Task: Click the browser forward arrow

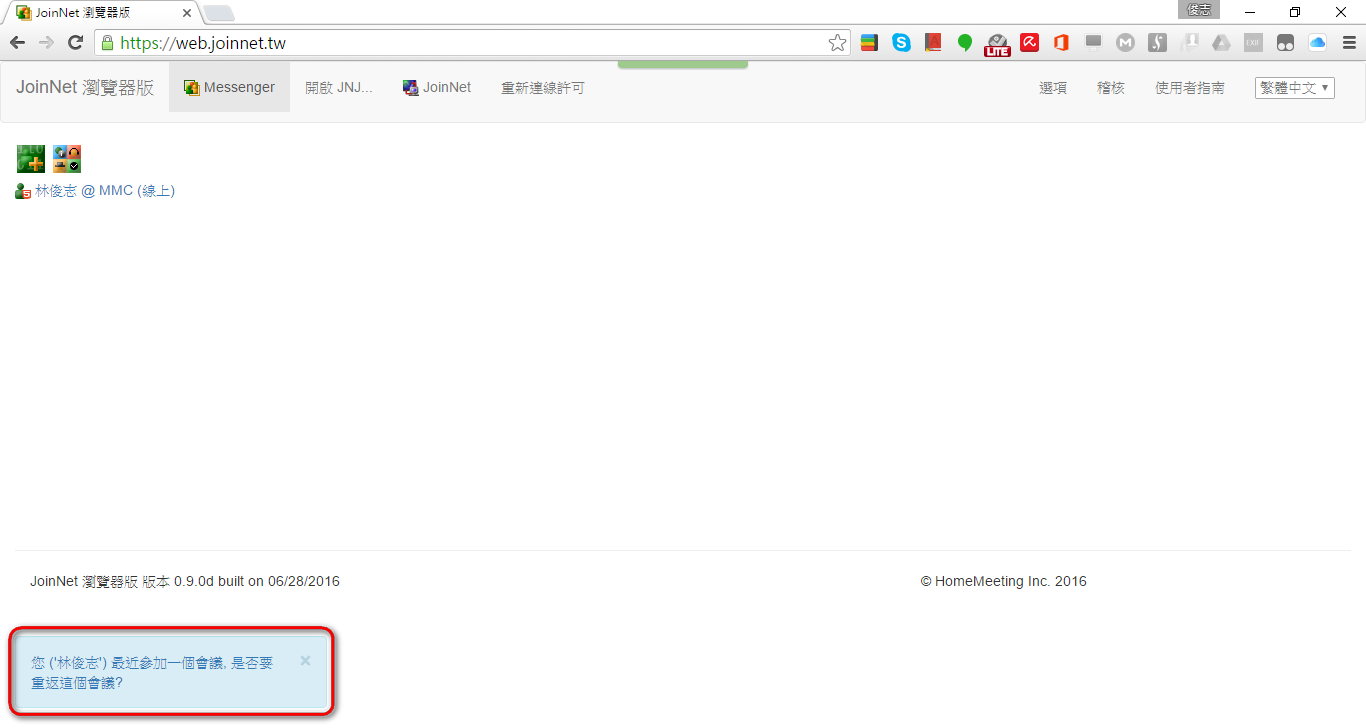Action: [46, 42]
